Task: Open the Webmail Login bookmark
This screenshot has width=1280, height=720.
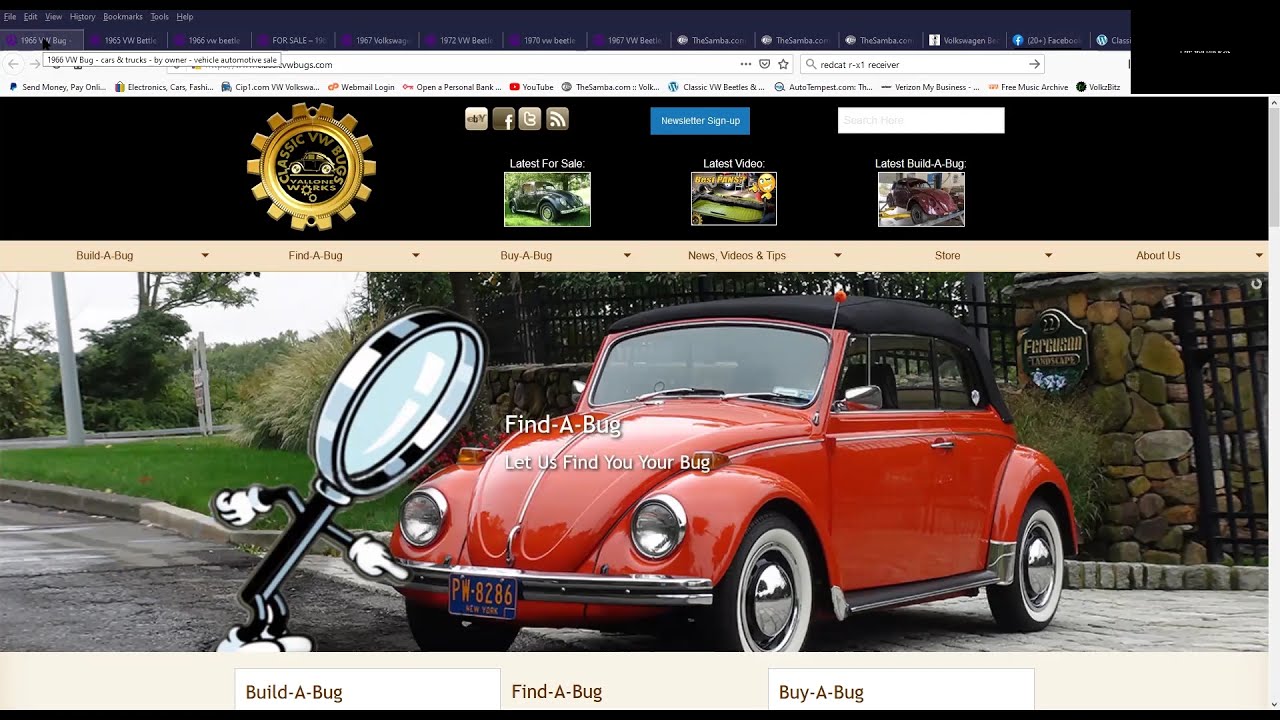Action: [361, 87]
